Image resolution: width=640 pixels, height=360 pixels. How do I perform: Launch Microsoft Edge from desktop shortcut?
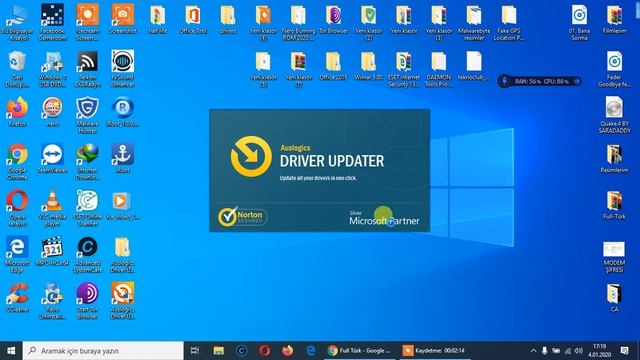[x=17, y=255]
